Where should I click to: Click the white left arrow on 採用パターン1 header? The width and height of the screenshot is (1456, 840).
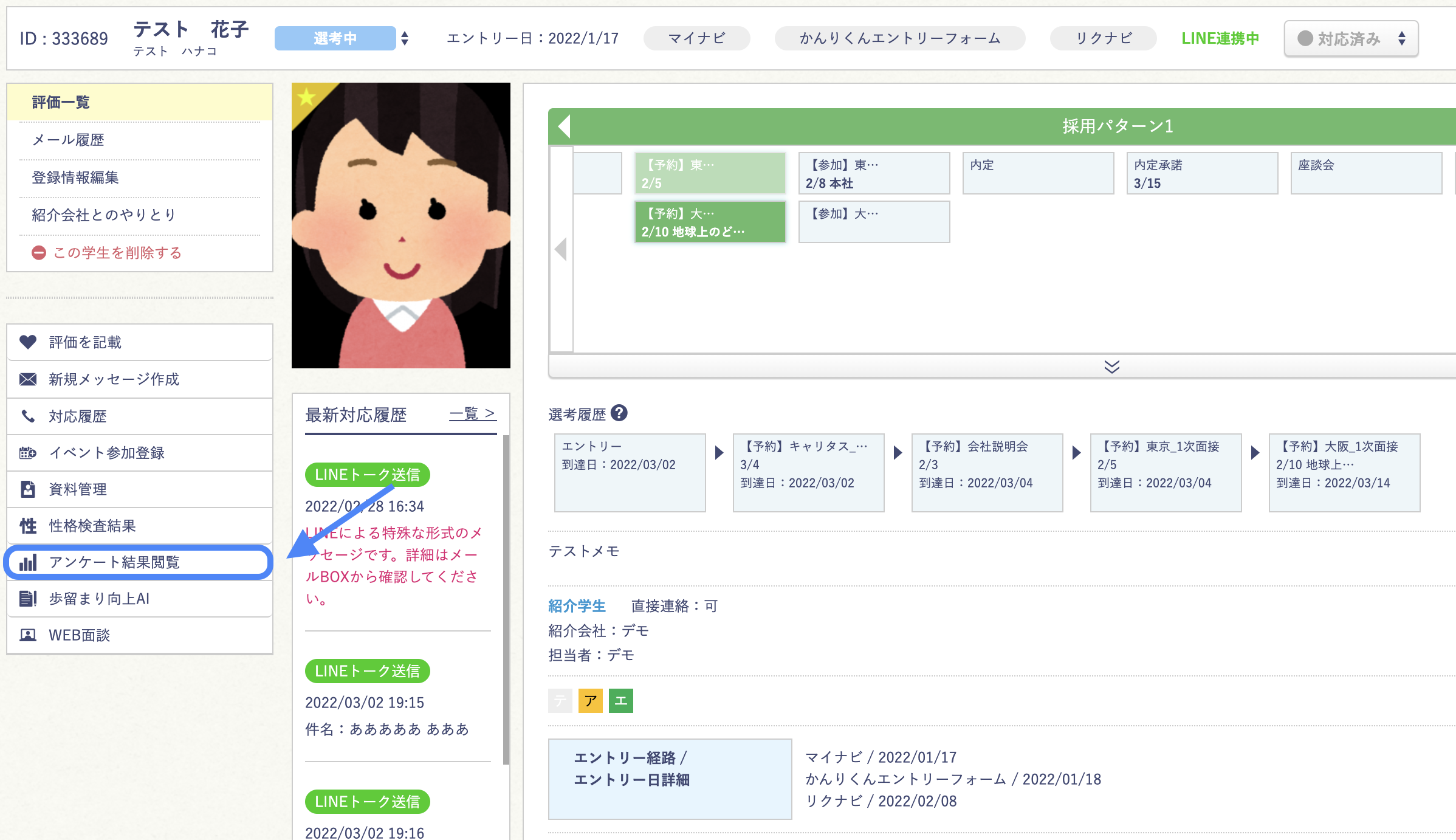(x=564, y=126)
